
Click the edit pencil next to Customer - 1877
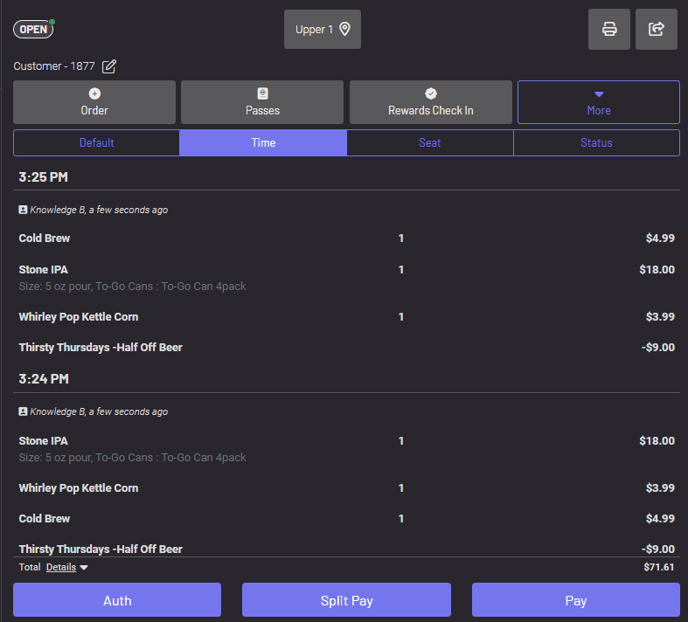coord(109,66)
